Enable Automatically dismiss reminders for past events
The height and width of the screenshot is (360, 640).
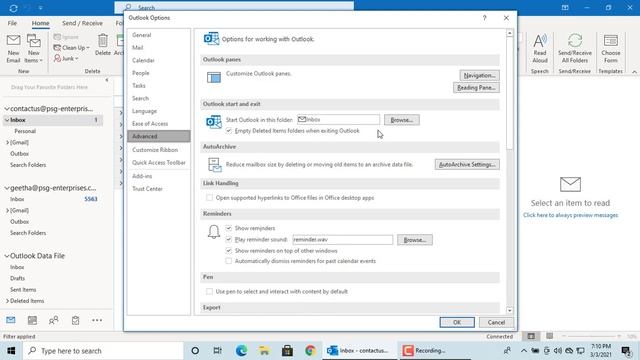[229, 261]
